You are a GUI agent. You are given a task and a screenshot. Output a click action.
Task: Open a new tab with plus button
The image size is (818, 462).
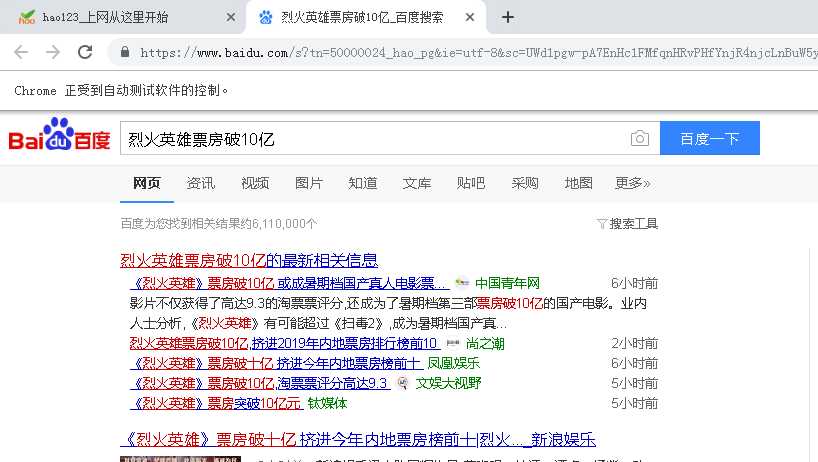[x=508, y=17]
